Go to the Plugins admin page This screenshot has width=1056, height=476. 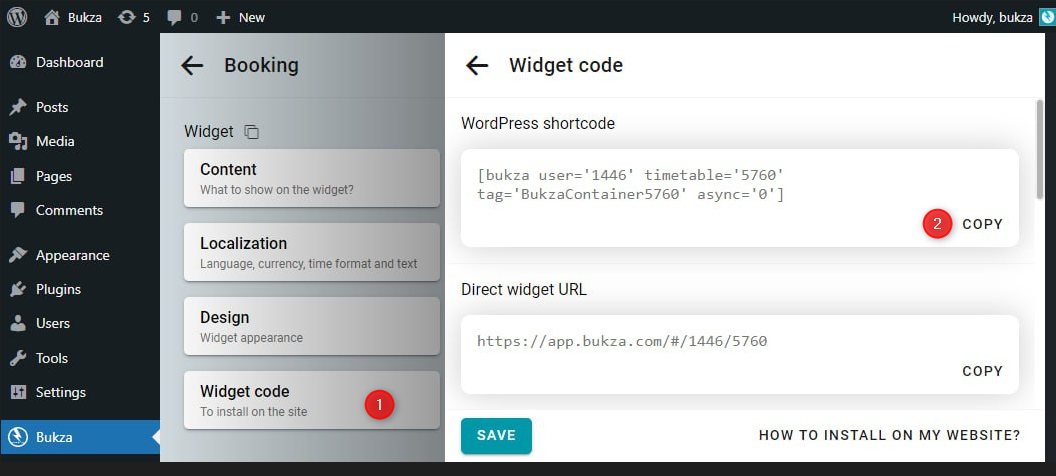[x=57, y=289]
